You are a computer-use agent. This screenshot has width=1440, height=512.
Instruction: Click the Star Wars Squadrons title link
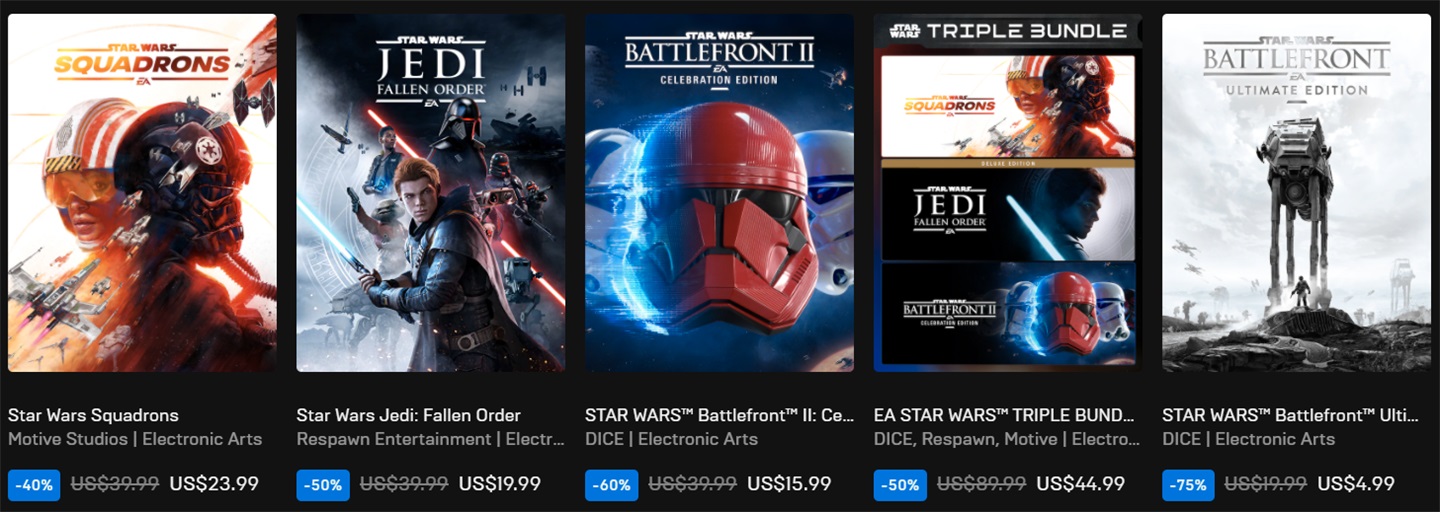point(93,415)
